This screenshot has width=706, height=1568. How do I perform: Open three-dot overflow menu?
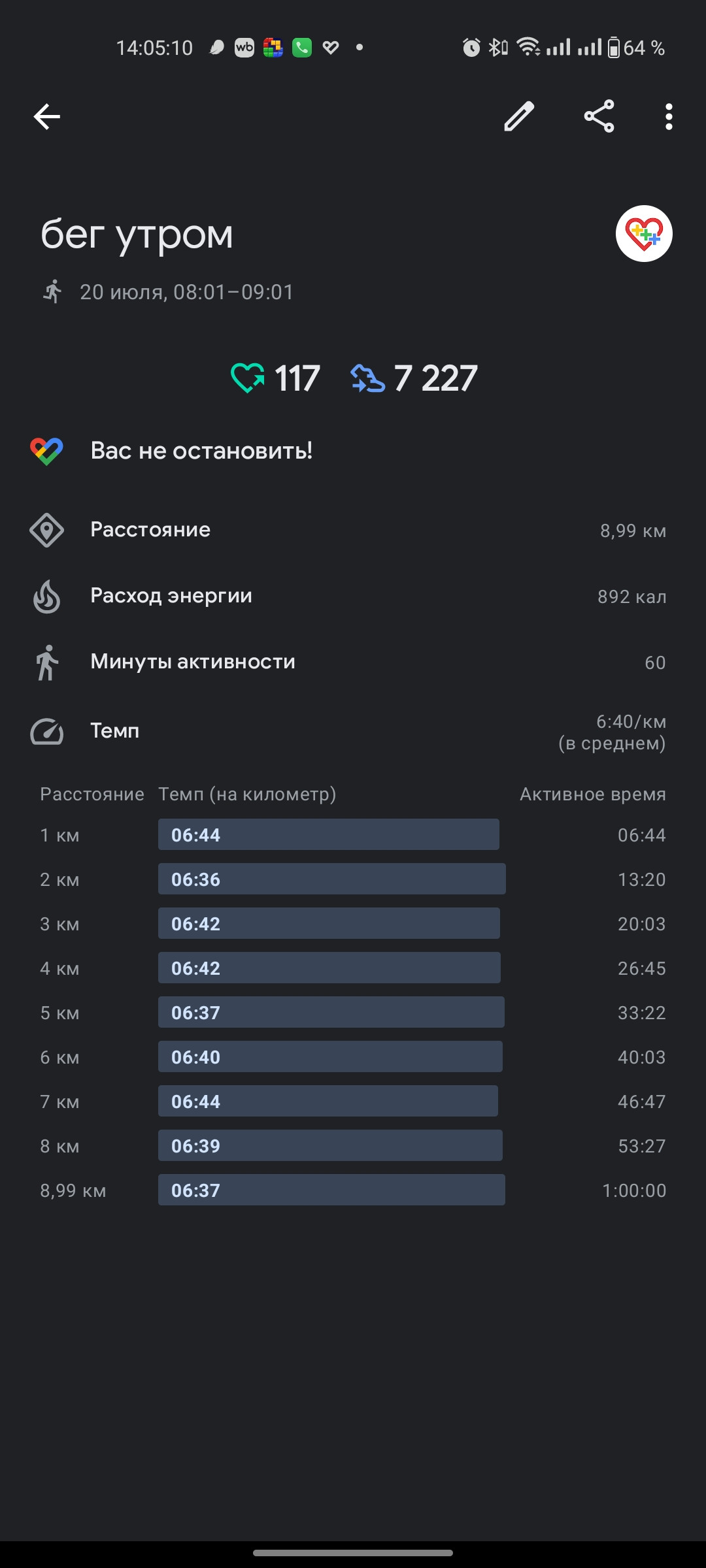pyautogui.click(x=668, y=117)
